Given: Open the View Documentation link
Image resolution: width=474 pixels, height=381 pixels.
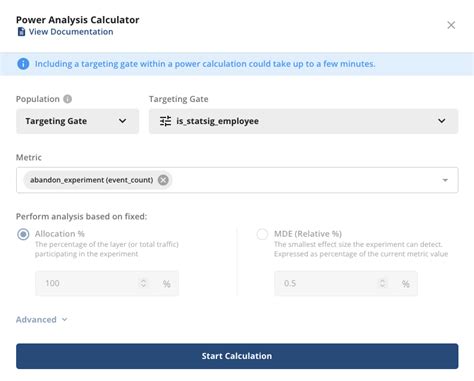Looking at the screenshot, I should click(71, 32).
